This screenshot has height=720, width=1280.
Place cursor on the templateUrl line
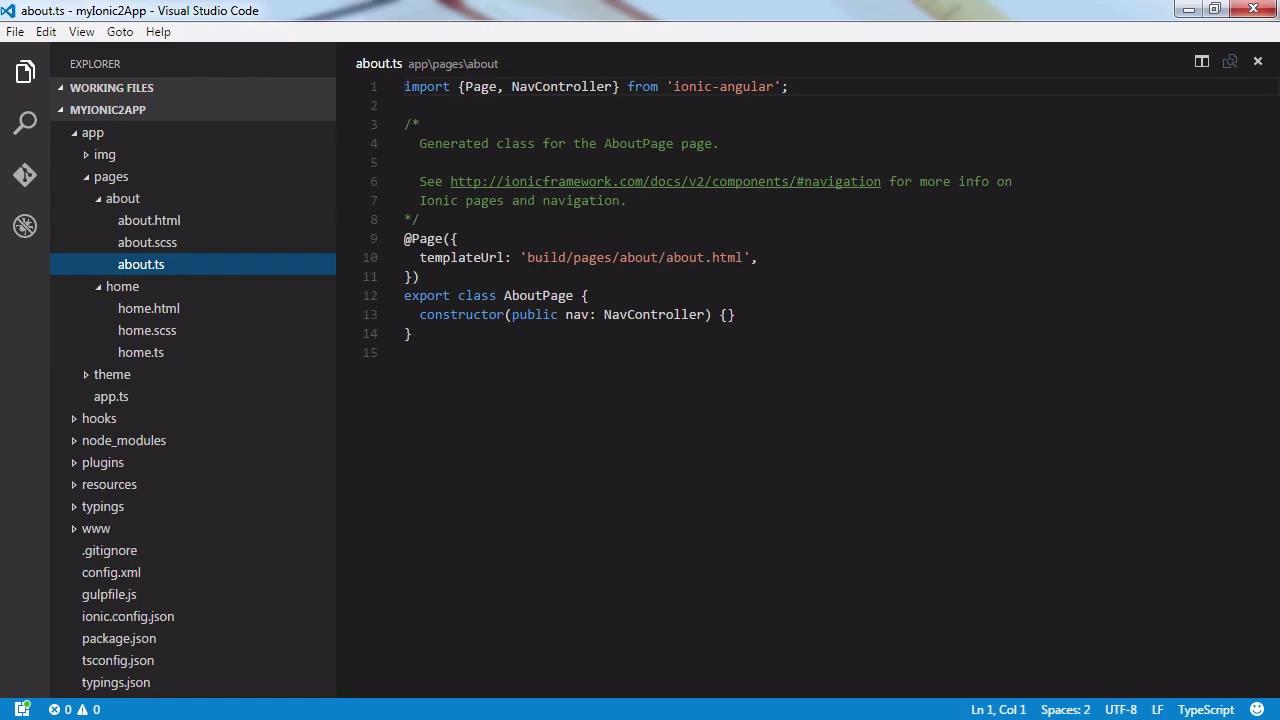click(588, 257)
